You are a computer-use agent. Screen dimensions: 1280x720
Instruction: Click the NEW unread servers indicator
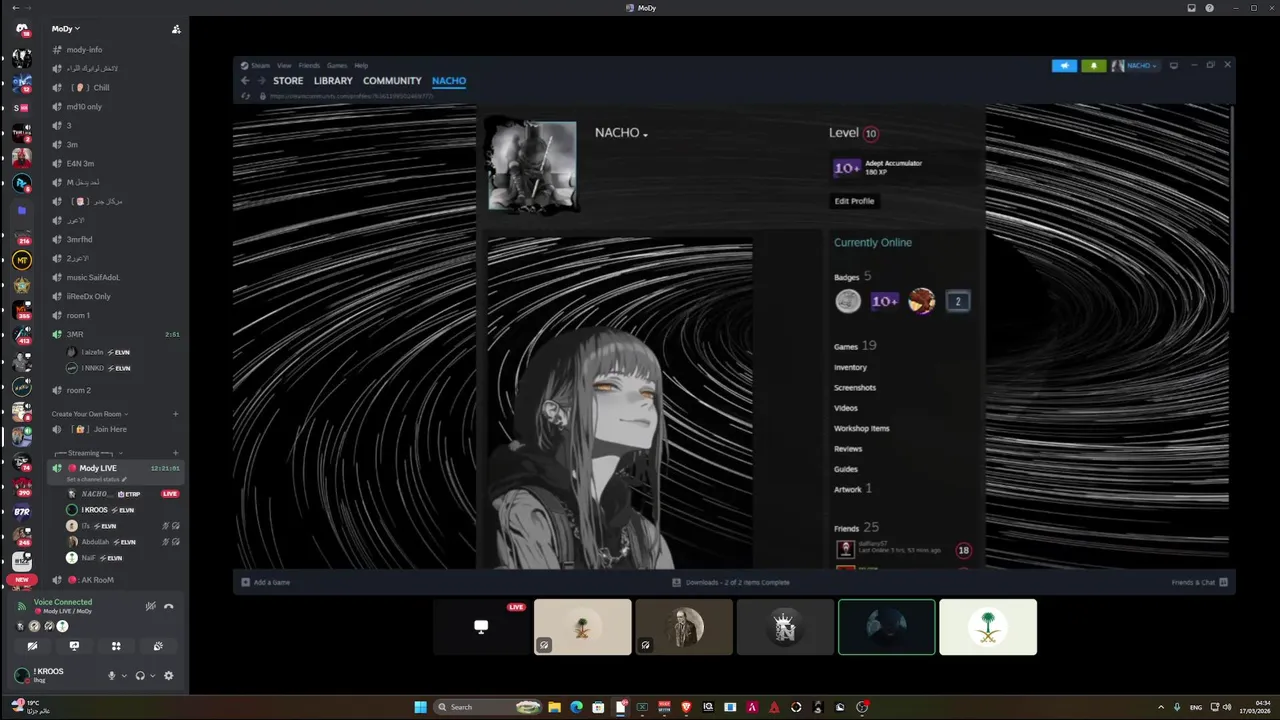(21, 580)
